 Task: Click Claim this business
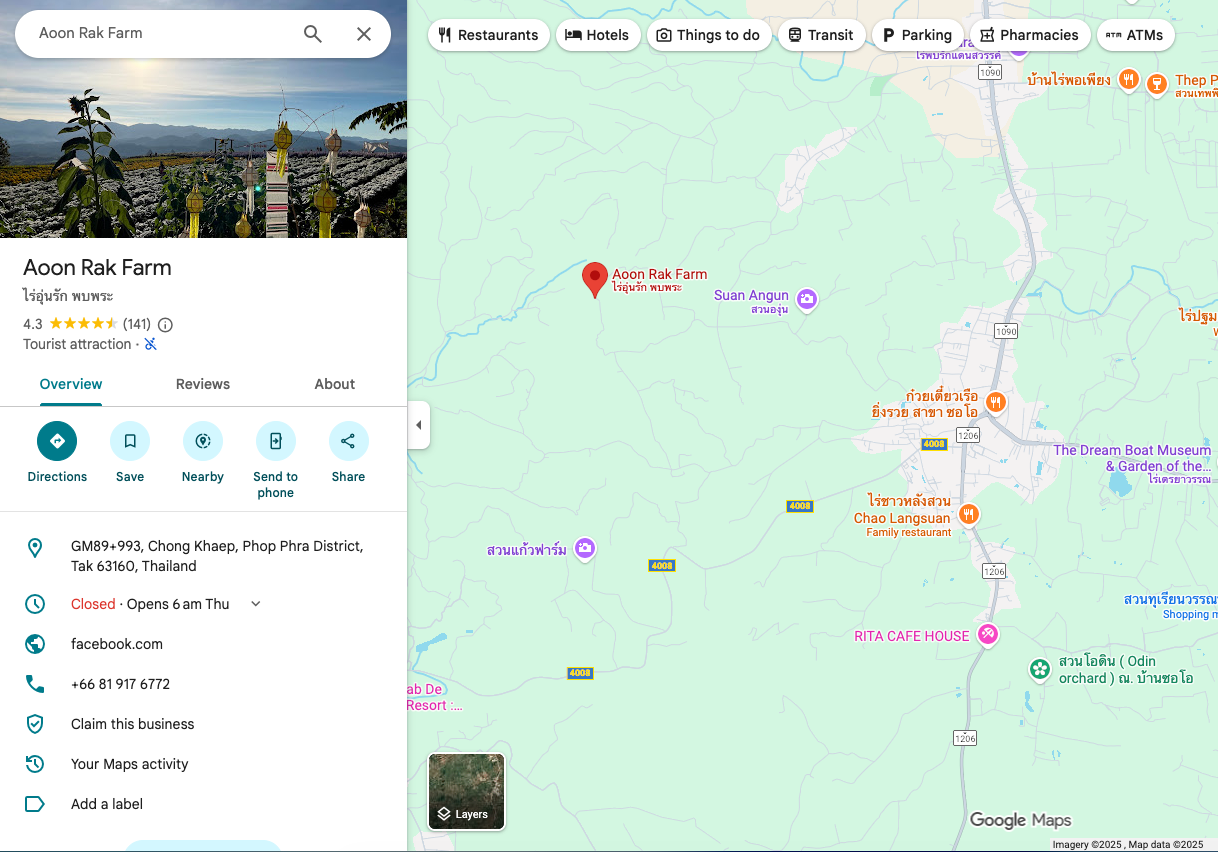pyautogui.click(x=133, y=724)
